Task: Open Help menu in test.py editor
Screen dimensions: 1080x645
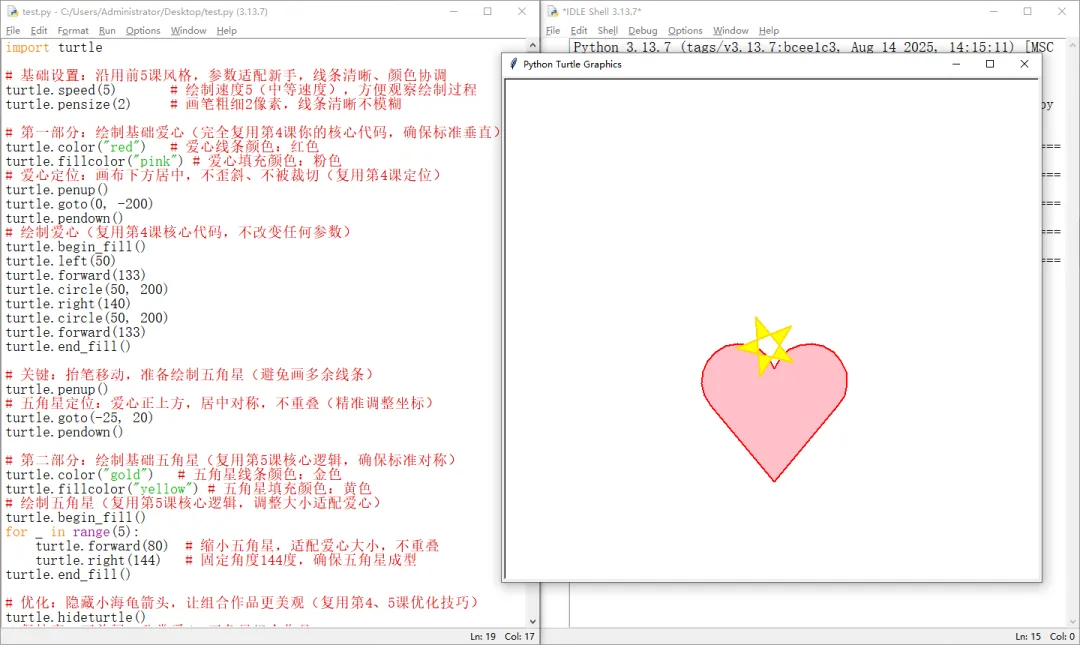Action: (x=226, y=30)
